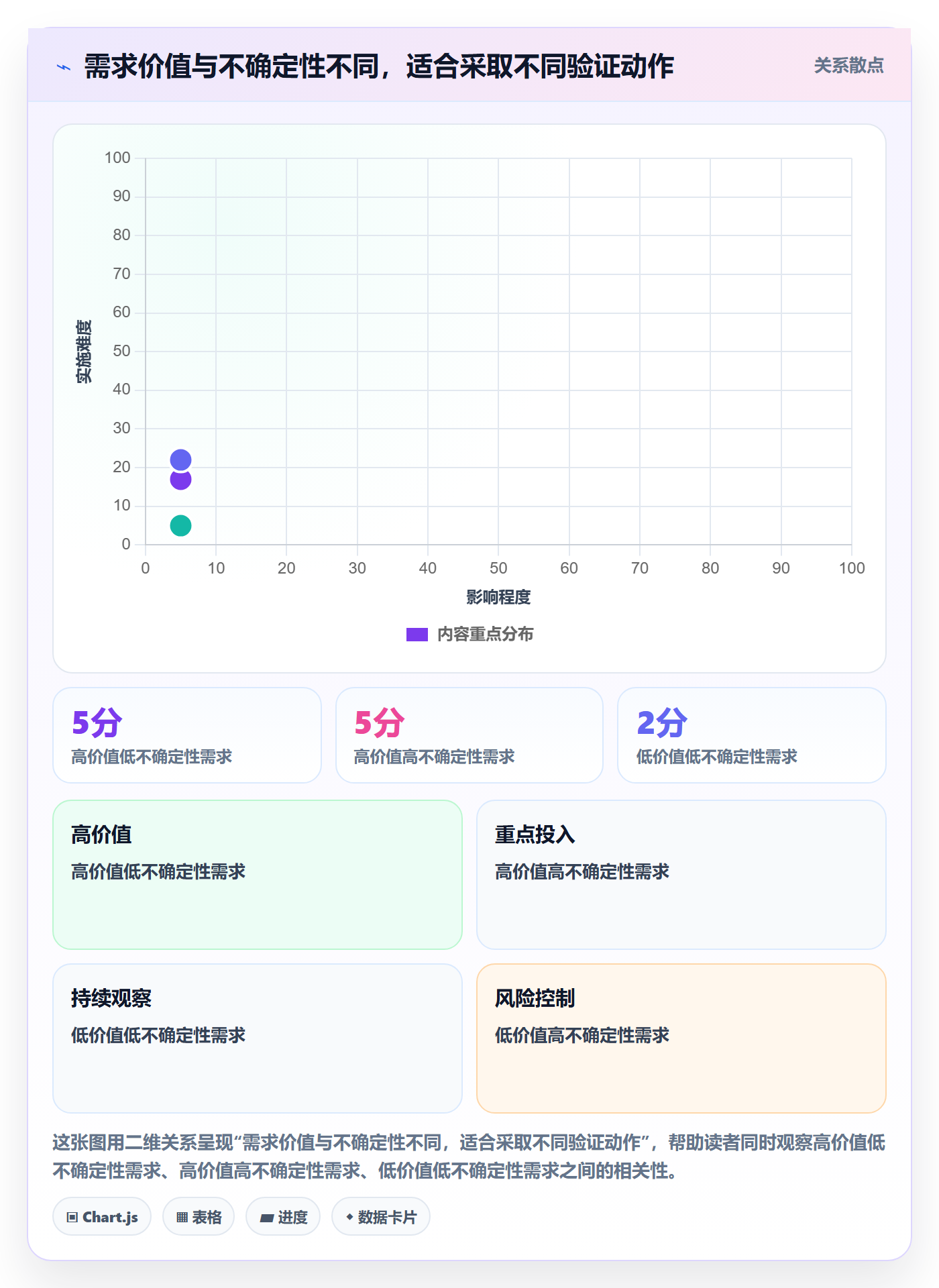Click the 持续观察 card heading

pyautogui.click(x=111, y=998)
